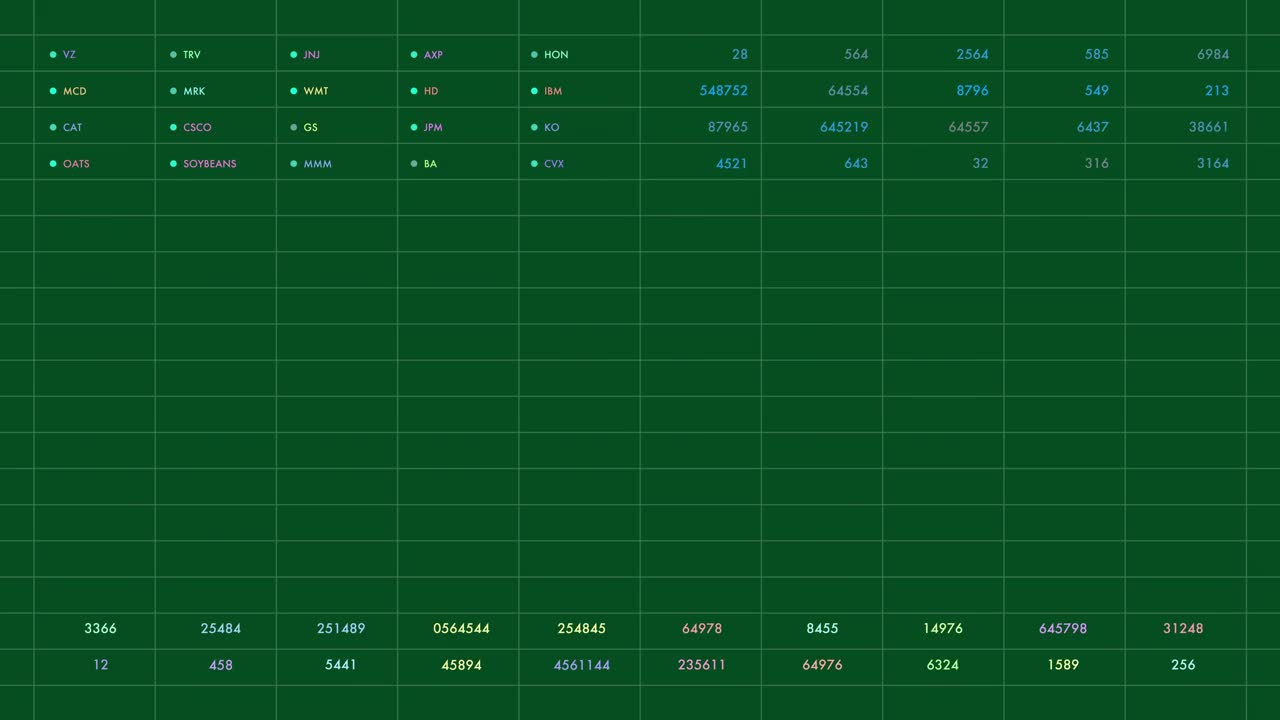Click the CSCO ticker label
This screenshot has width=1280, height=720.
click(198, 127)
